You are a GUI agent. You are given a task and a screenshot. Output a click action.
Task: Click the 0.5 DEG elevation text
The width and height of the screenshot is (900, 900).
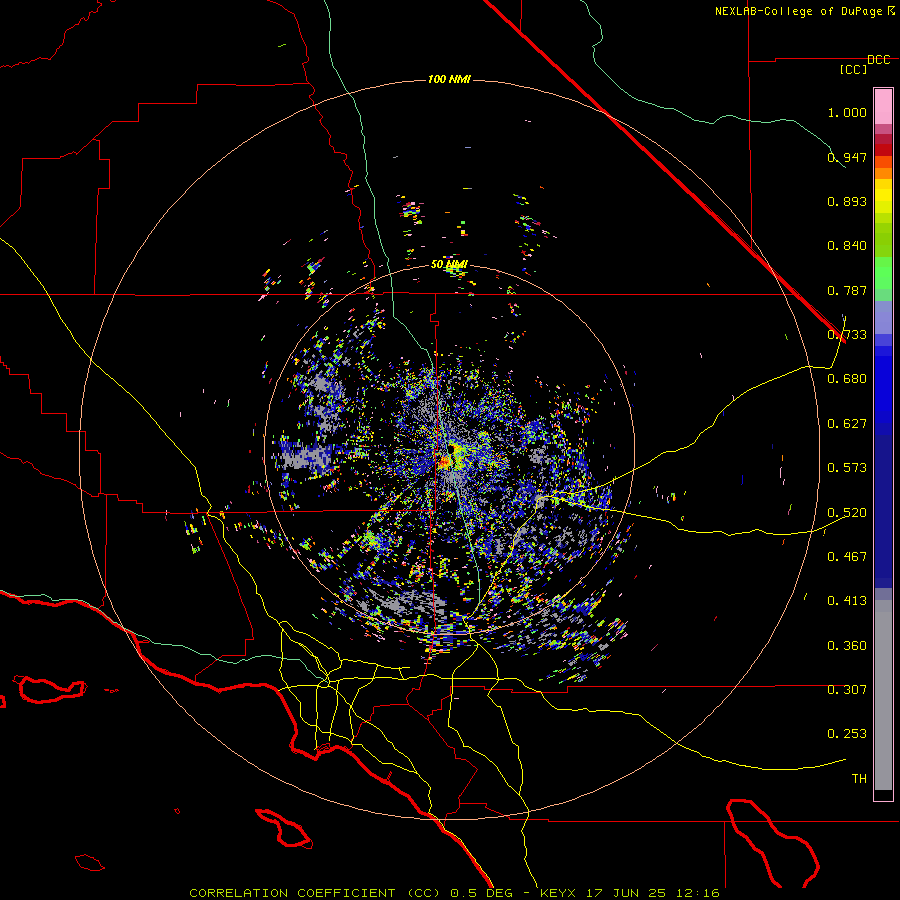482,893
